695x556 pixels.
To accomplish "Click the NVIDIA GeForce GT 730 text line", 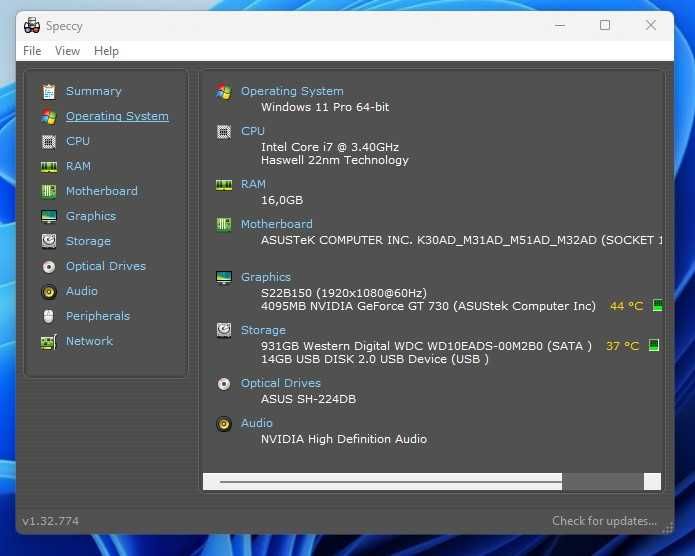I will point(428,306).
